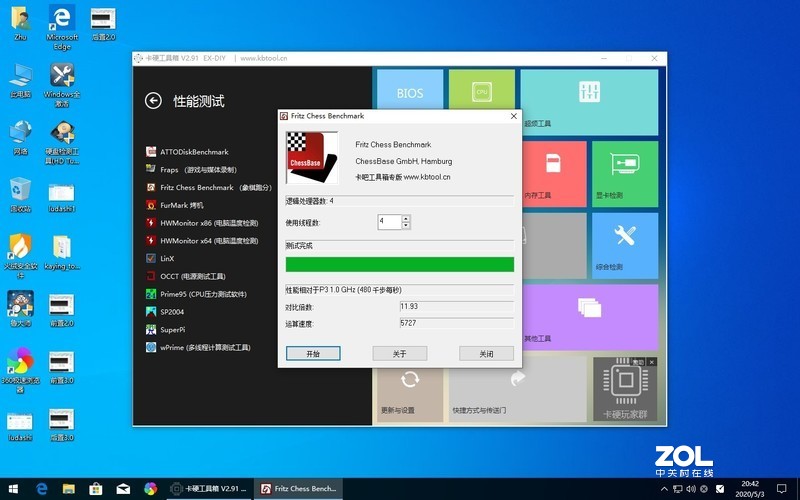Open the CPU tile
The width and height of the screenshot is (800, 500).
(482, 90)
